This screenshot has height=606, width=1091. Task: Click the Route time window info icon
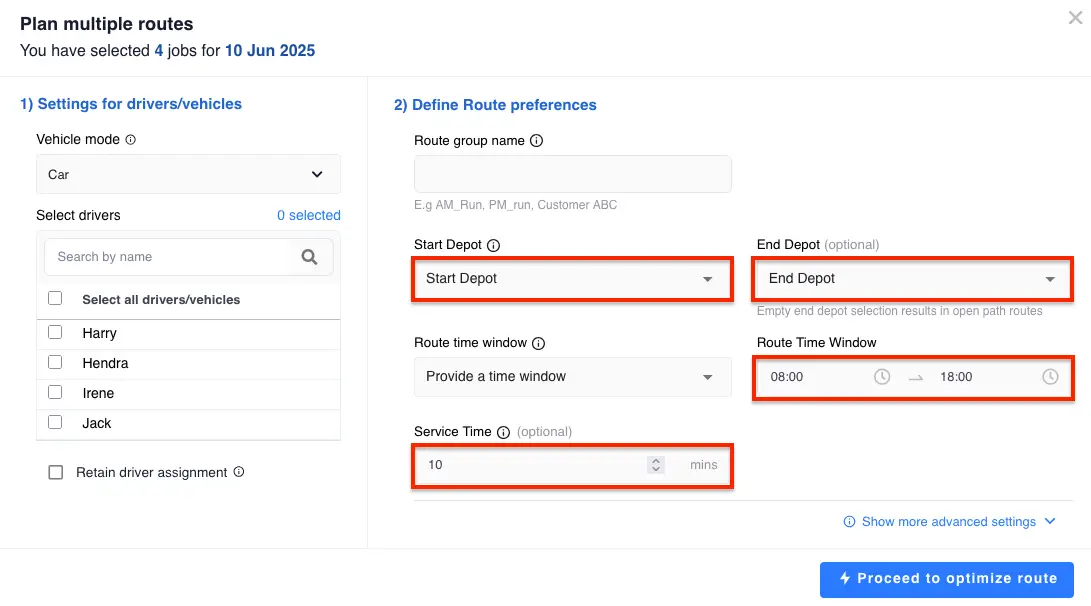(x=539, y=343)
